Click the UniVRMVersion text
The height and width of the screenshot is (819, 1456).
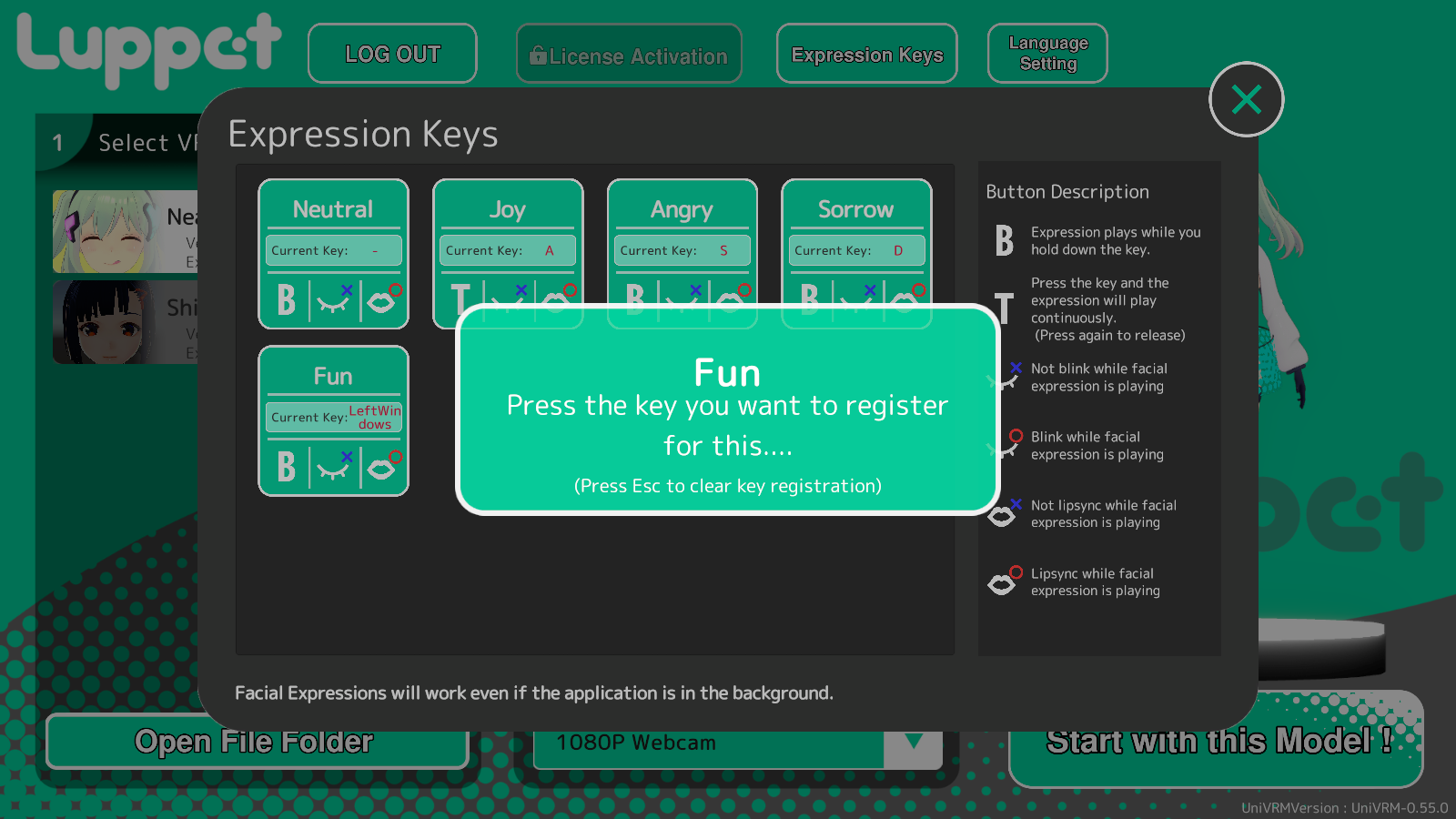click(1345, 808)
